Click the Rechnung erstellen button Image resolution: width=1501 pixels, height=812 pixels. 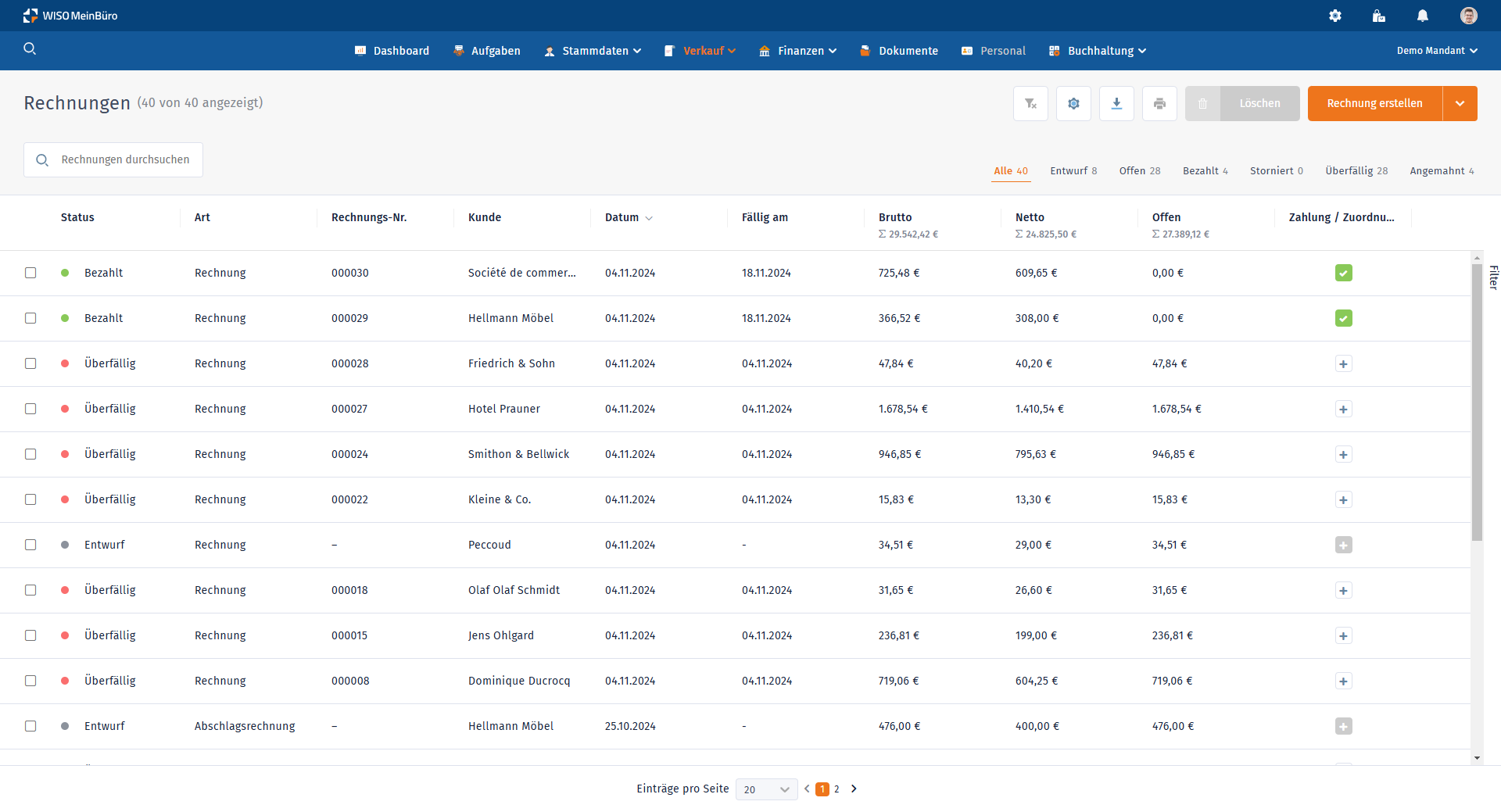1374,103
